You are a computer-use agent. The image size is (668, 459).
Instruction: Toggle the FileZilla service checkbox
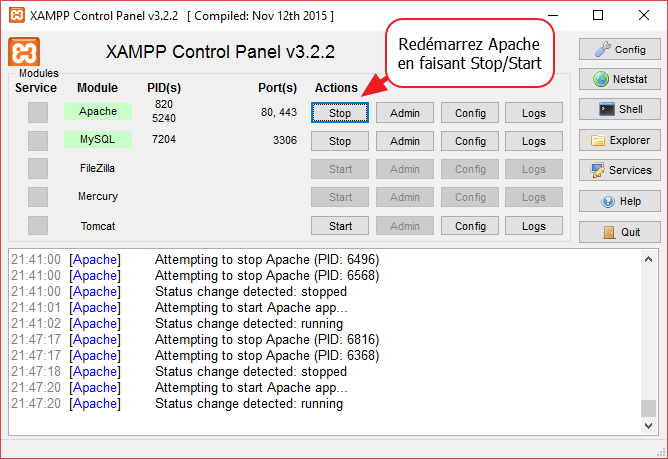tap(38, 169)
